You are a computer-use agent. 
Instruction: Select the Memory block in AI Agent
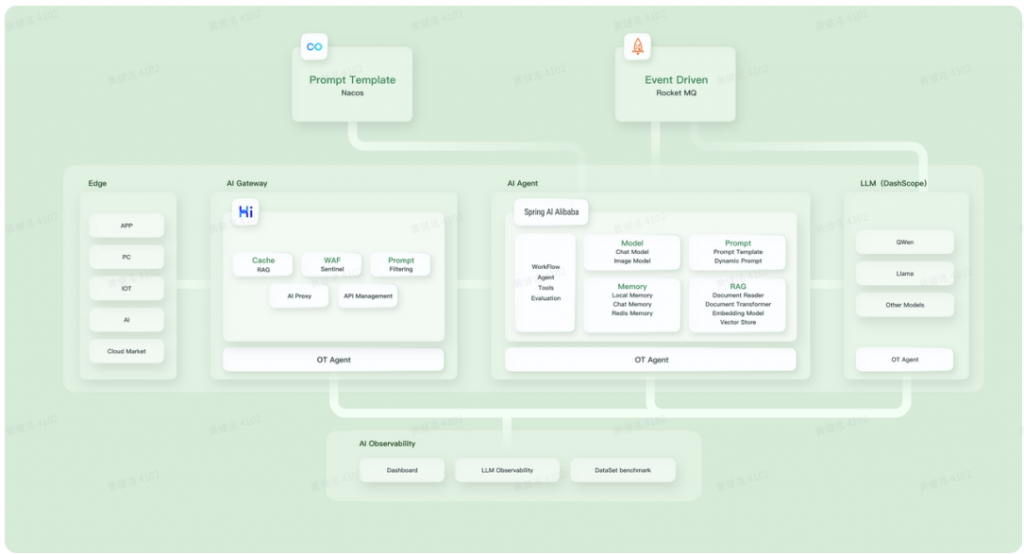[632, 300]
